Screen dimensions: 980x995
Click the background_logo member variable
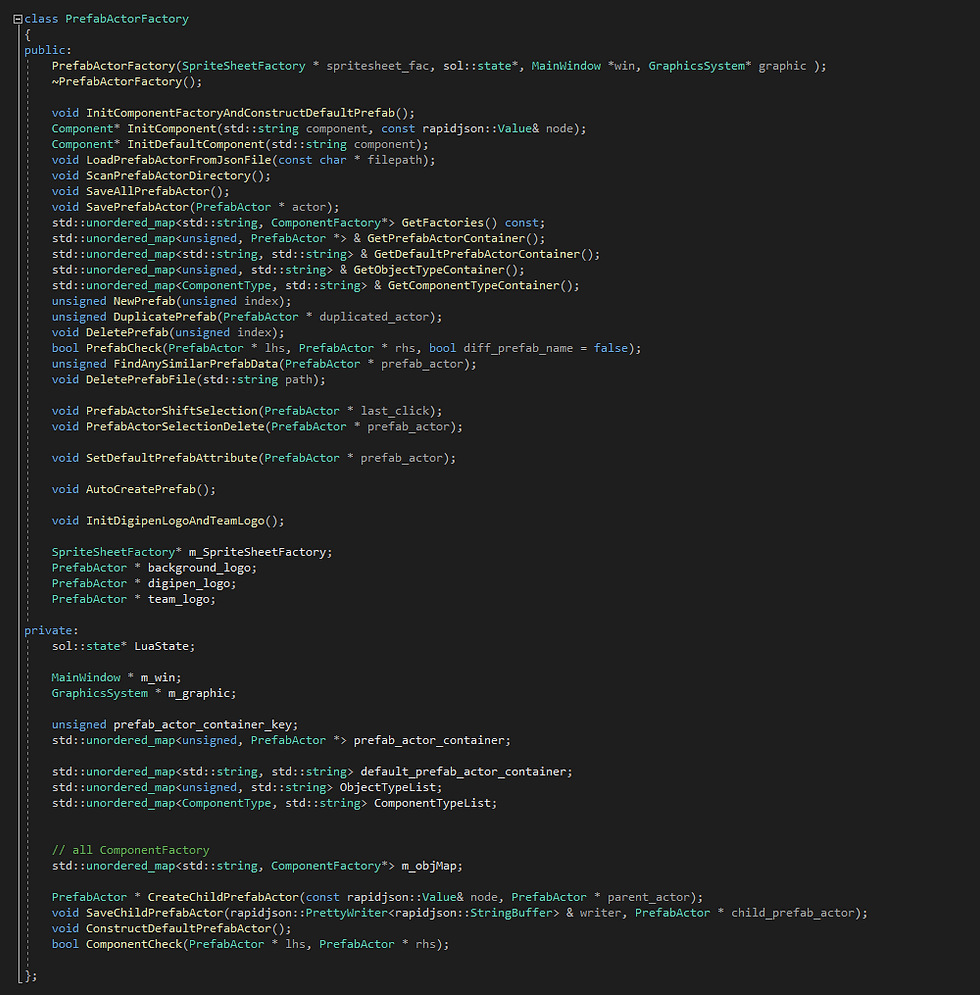pos(199,568)
